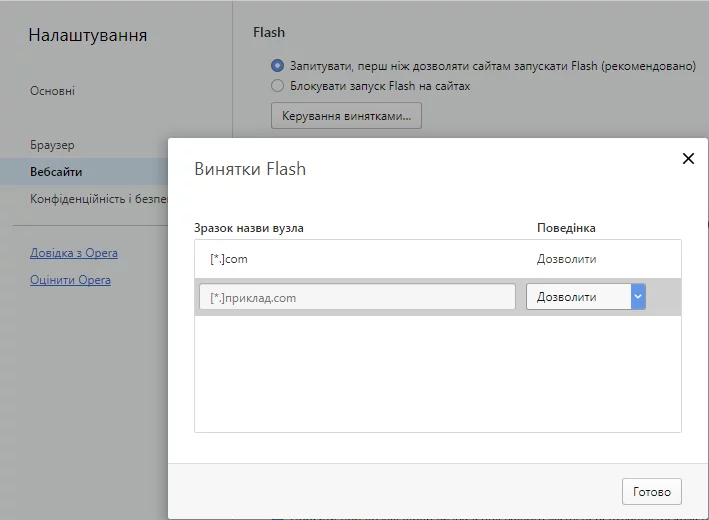Click the Налаштування page heading

pos(88,36)
